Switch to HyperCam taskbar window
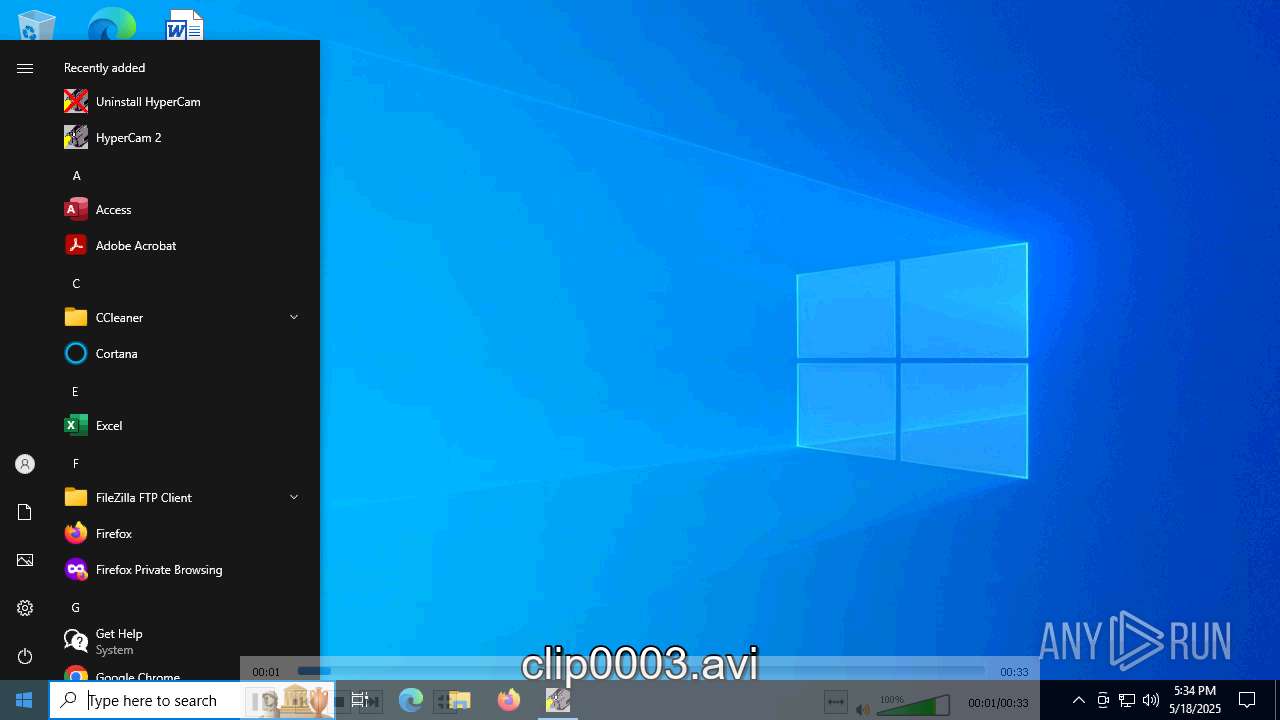This screenshot has width=1280, height=720. [x=558, y=700]
